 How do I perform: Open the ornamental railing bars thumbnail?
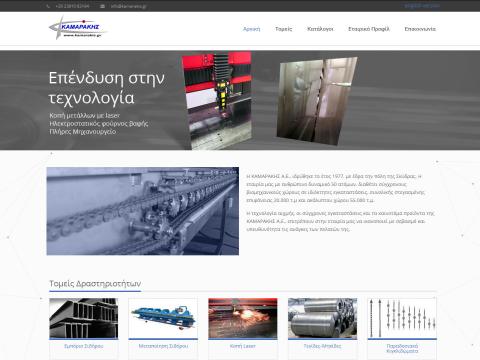pyautogui.click(x=402, y=318)
